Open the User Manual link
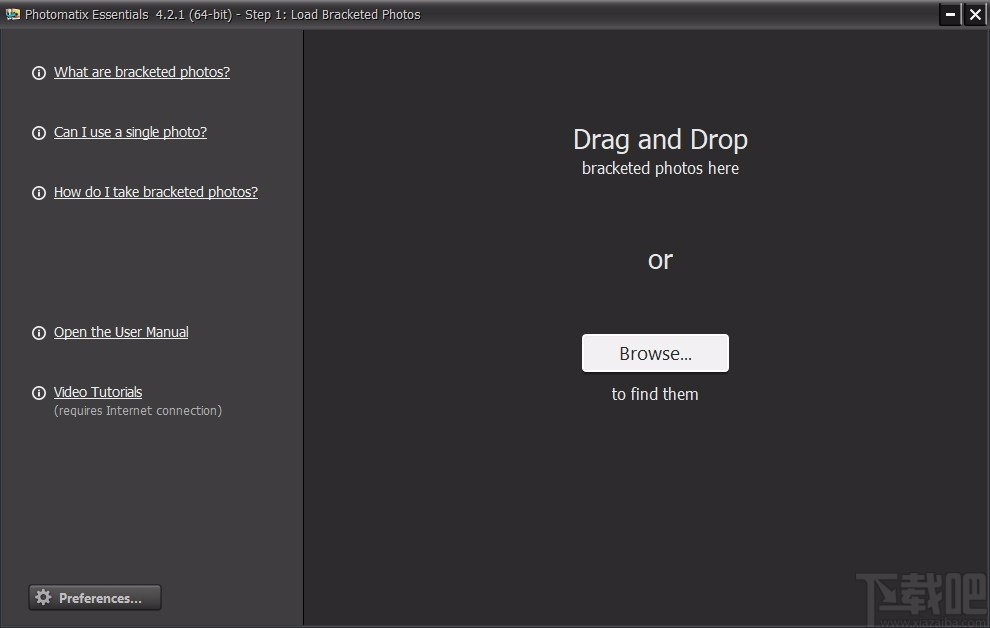990x628 pixels. tap(121, 332)
